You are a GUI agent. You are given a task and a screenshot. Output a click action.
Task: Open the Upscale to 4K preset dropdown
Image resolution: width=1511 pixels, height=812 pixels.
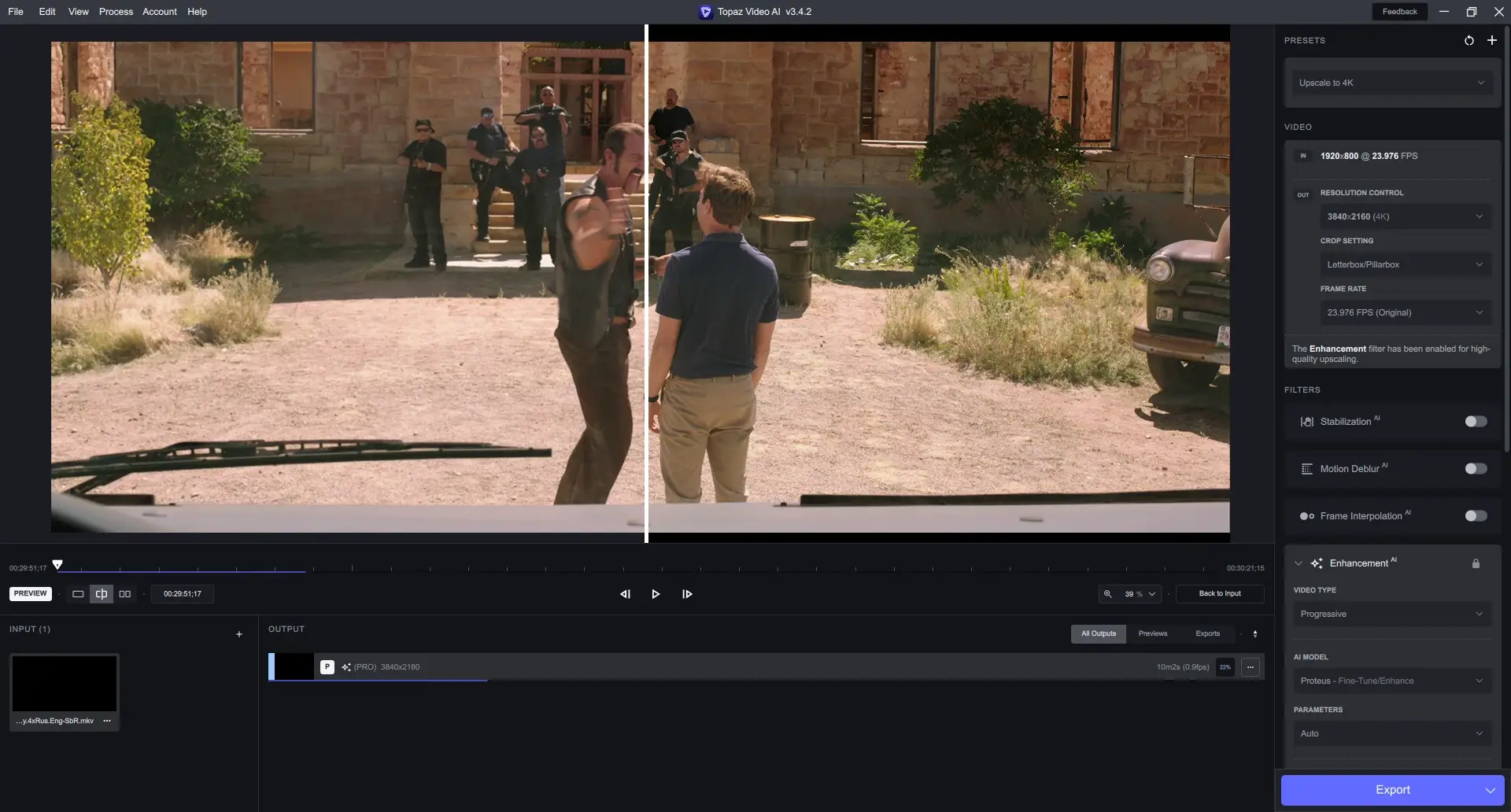click(x=1392, y=83)
